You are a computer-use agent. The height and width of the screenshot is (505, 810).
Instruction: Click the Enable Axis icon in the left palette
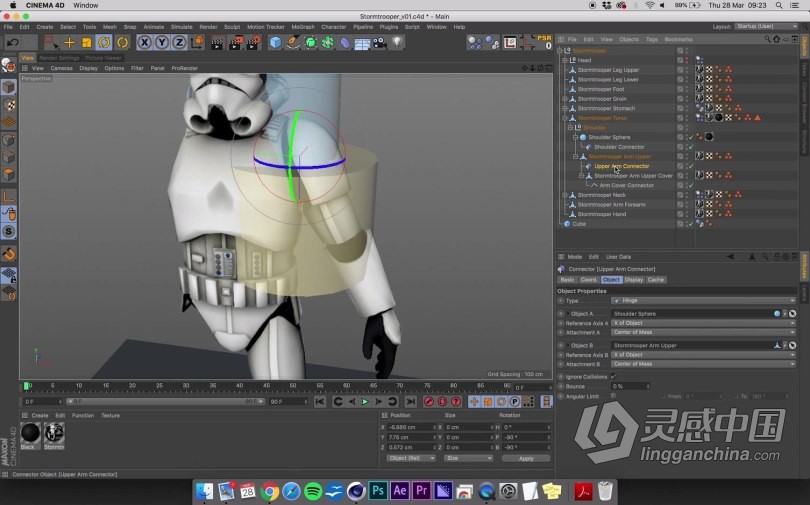9,197
